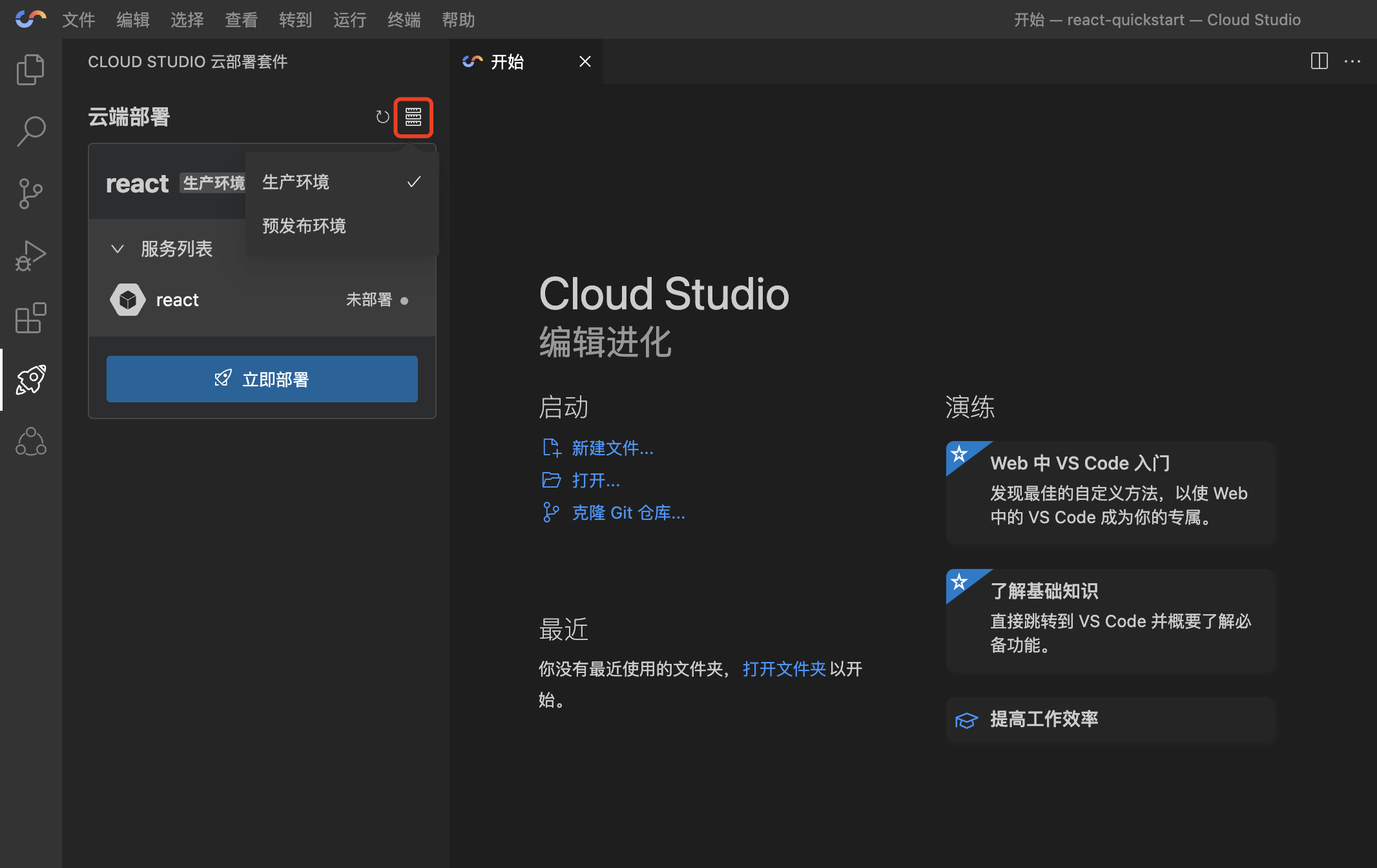The width and height of the screenshot is (1377, 868).
Task: Click the 生产环境 badge next to react
Action: click(213, 183)
